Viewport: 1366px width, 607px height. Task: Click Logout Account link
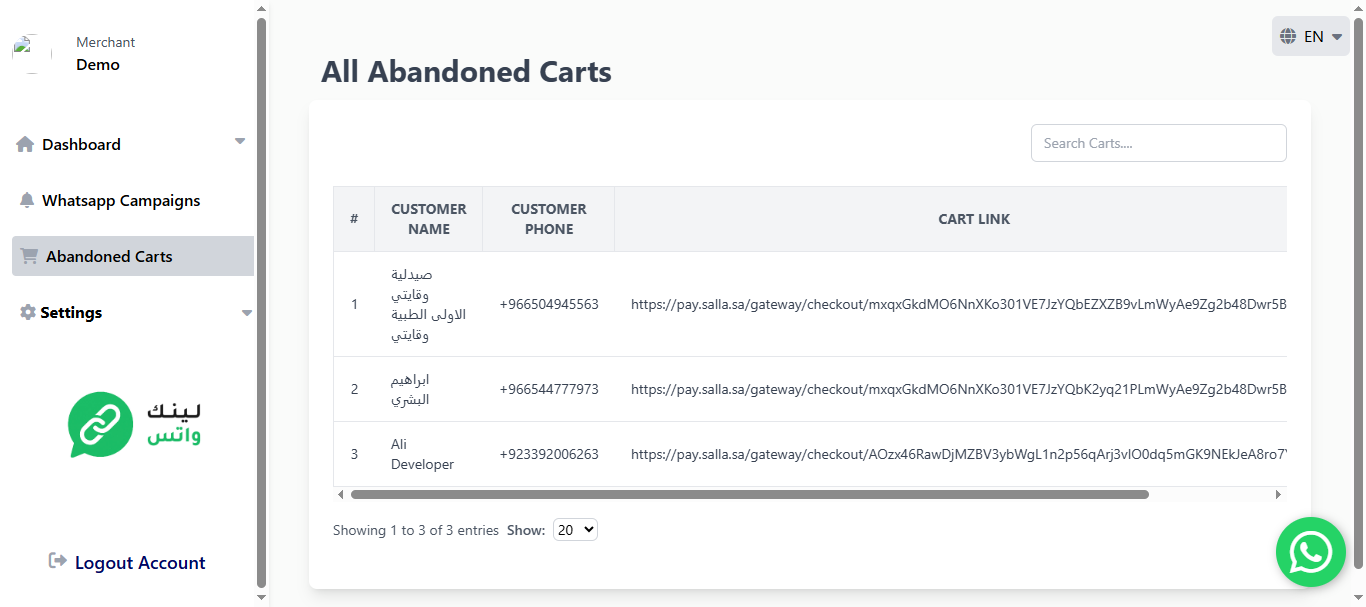(x=140, y=563)
